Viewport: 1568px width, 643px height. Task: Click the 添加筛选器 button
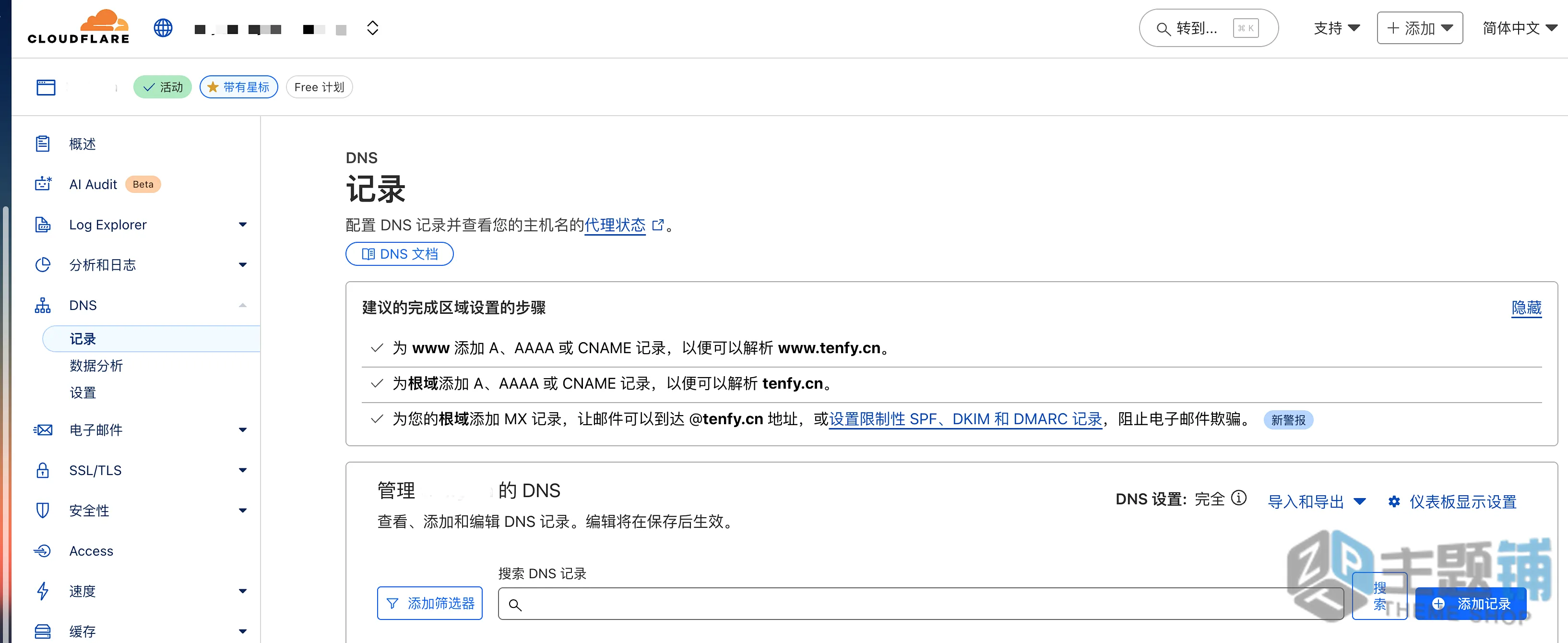430,604
